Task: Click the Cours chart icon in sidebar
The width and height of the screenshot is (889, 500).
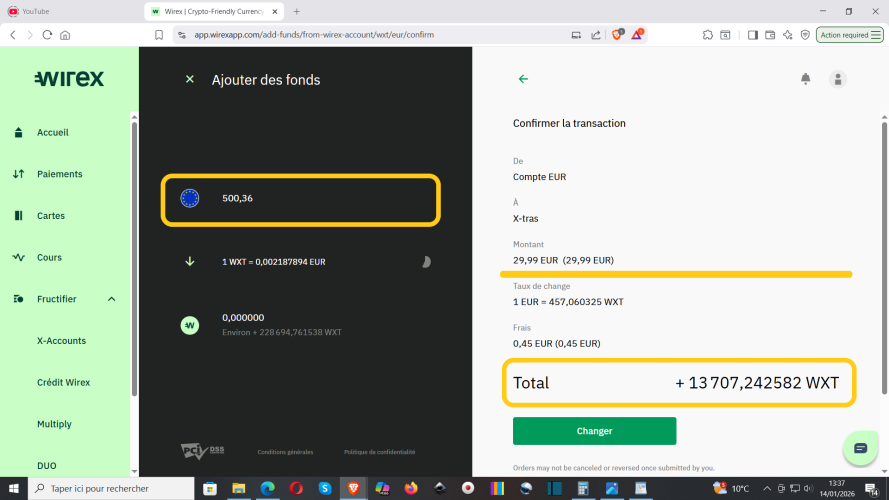Action: tap(18, 257)
